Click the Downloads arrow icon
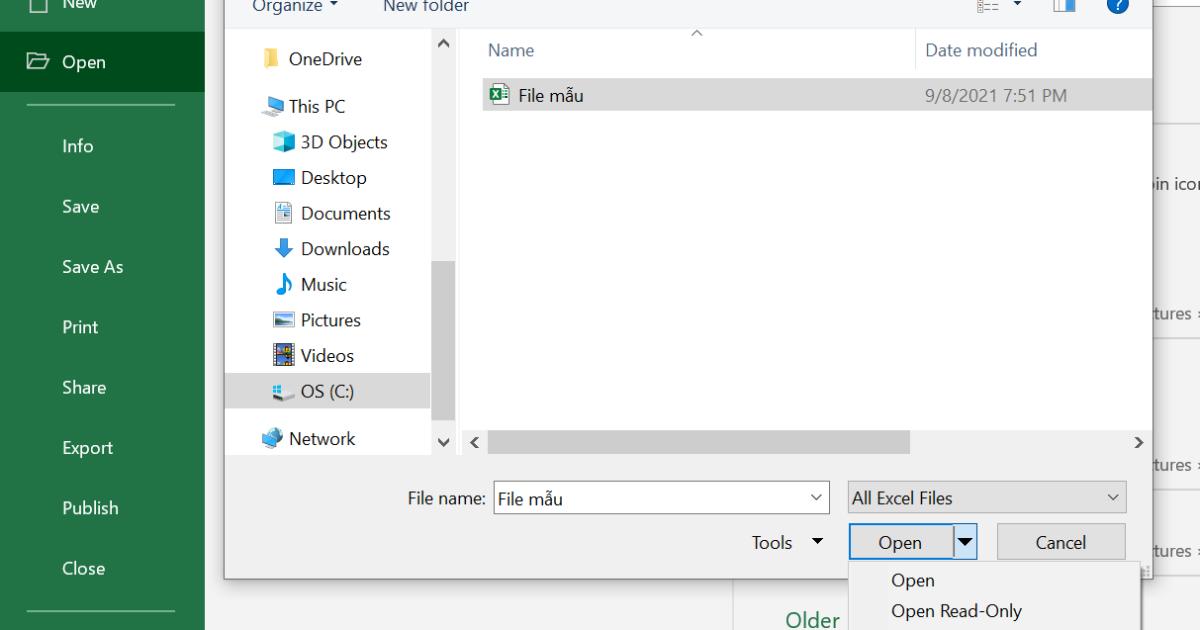Image resolution: width=1200 pixels, height=630 pixels. [284, 249]
